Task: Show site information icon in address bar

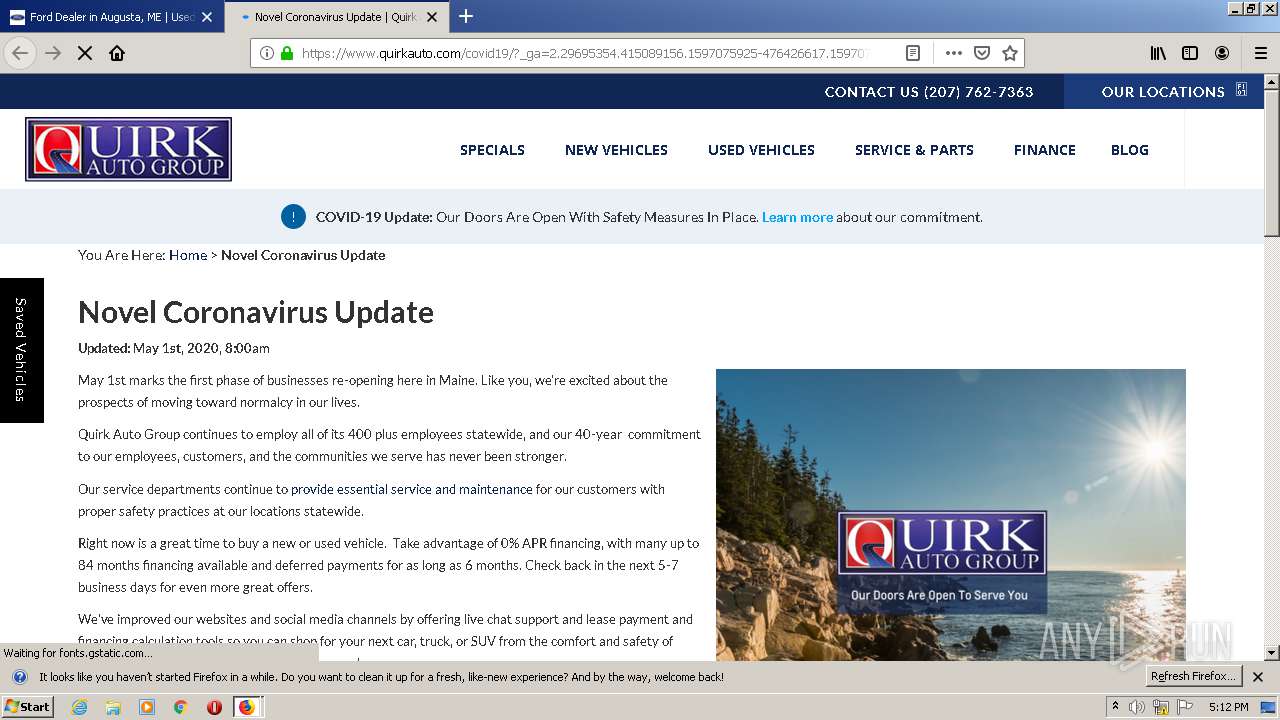Action: point(267,53)
